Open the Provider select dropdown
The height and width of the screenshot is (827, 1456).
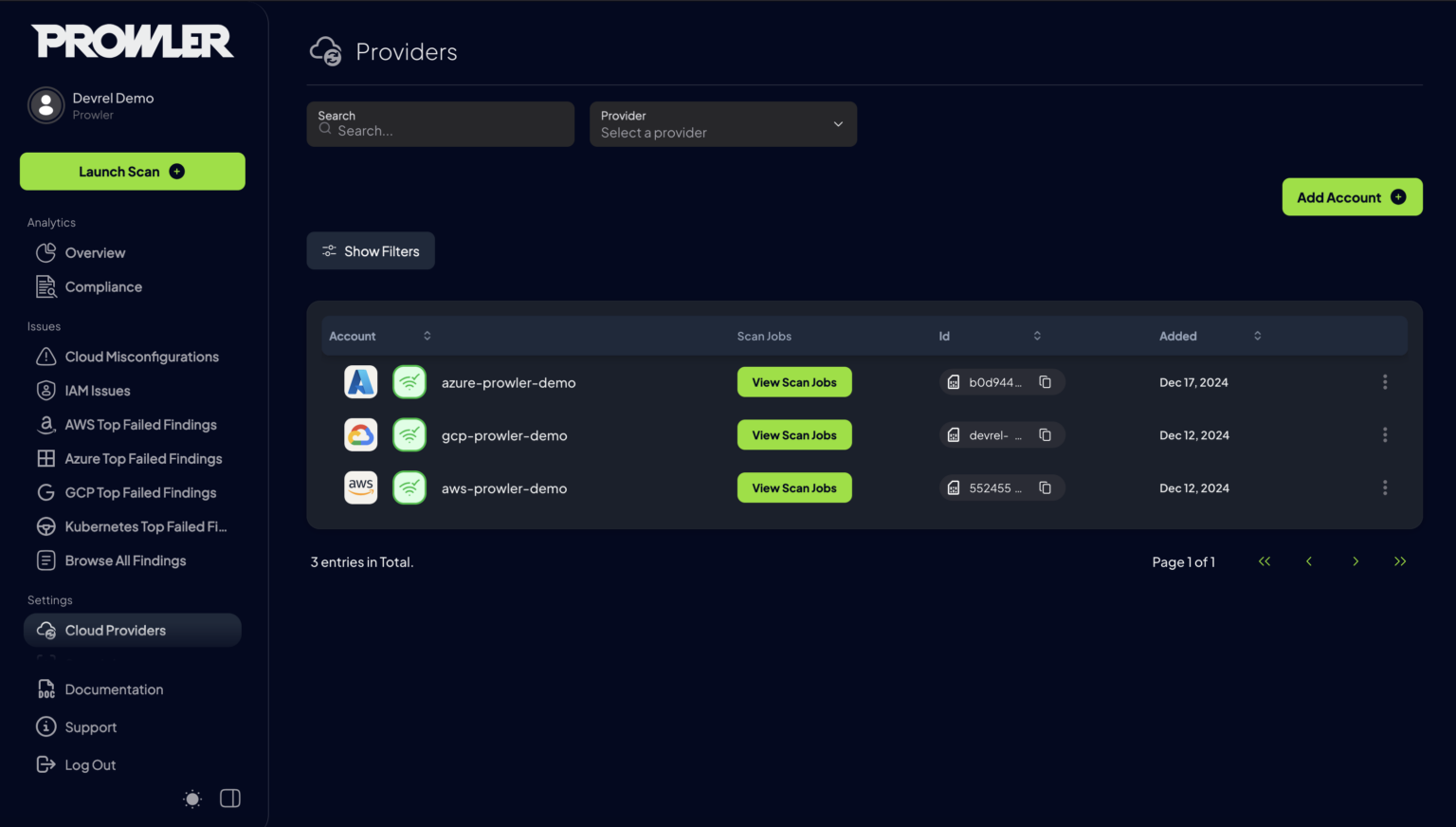pyautogui.click(x=722, y=124)
